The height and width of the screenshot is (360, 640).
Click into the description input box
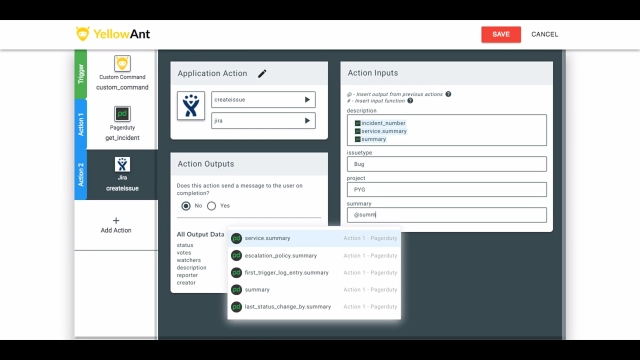(x=447, y=130)
